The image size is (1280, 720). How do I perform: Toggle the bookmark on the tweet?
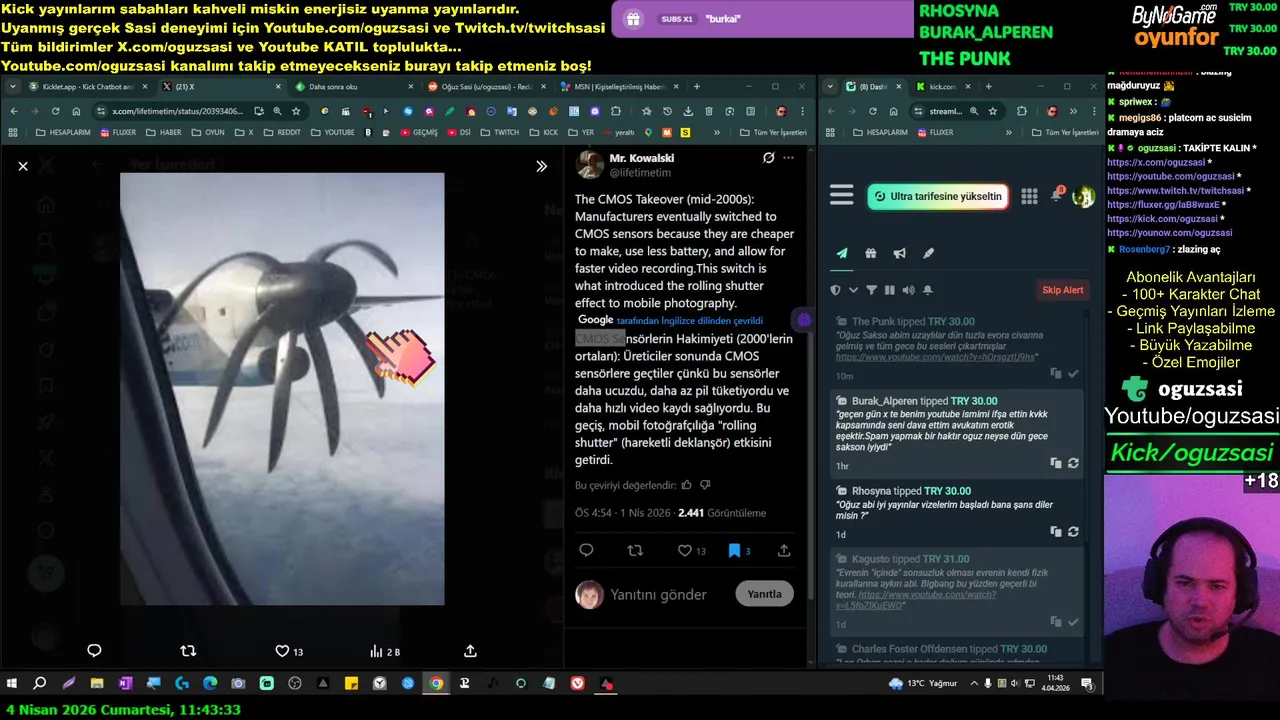(740, 550)
